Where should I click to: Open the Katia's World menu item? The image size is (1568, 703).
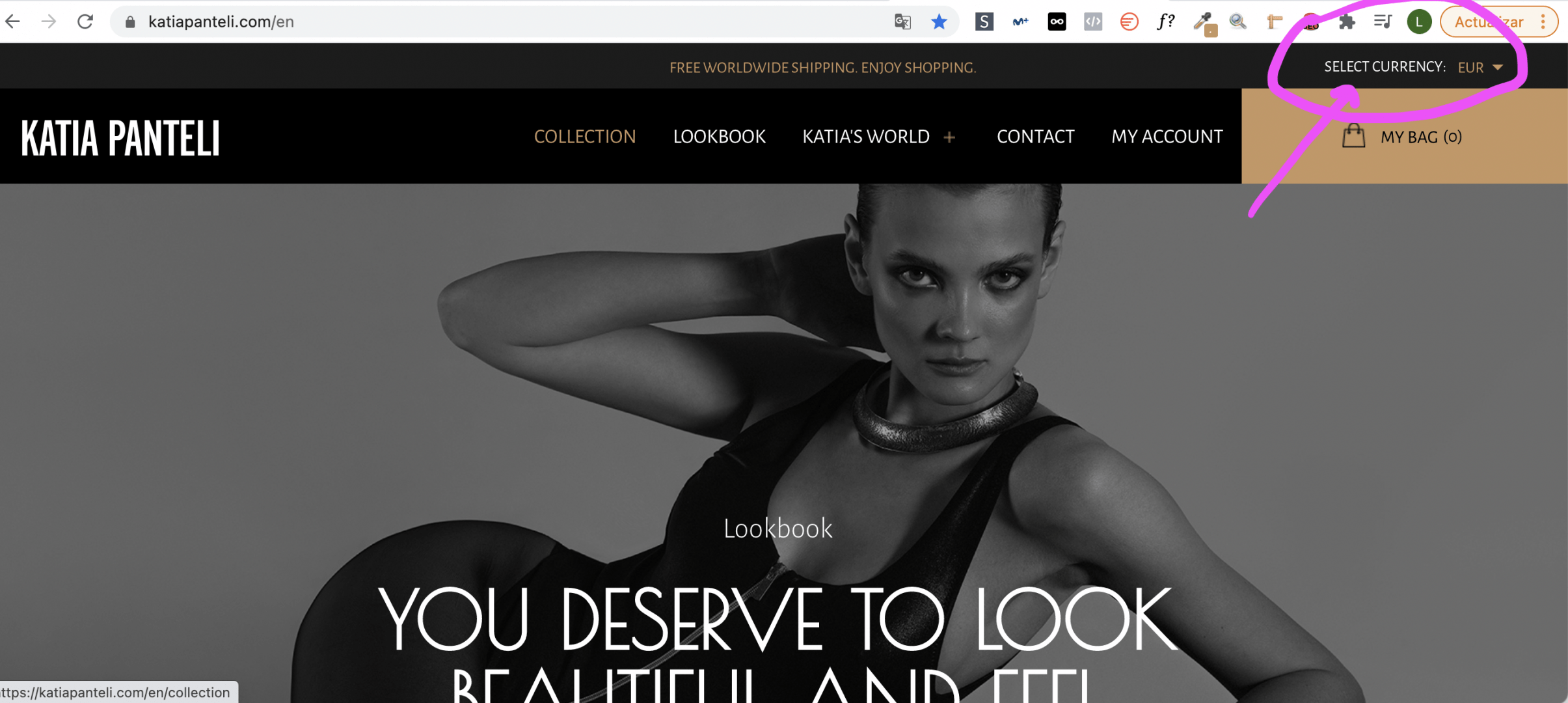tap(866, 136)
